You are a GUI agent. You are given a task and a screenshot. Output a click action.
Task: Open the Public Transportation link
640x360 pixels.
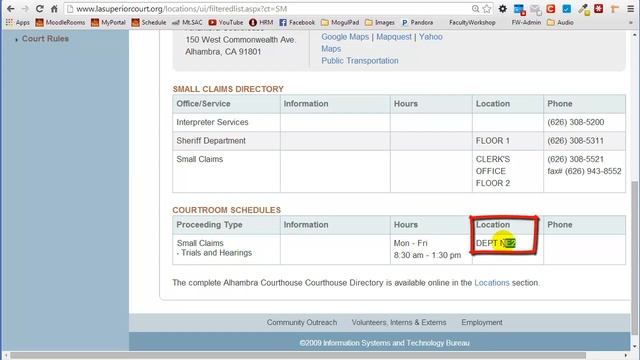pos(360,60)
